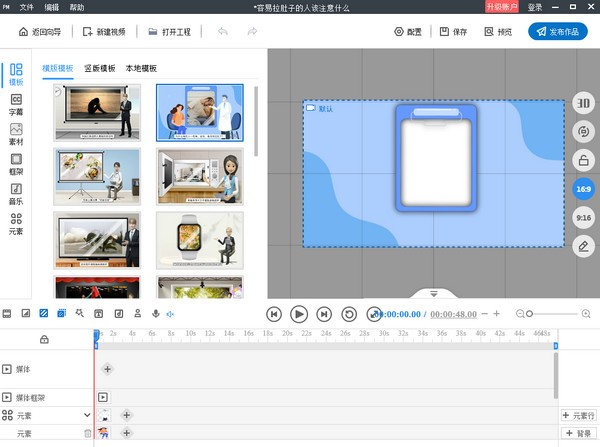This screenshot has width=600, height=447.
Task: Expand the 元素 track row chevron
Action: [x=87, y=415]
